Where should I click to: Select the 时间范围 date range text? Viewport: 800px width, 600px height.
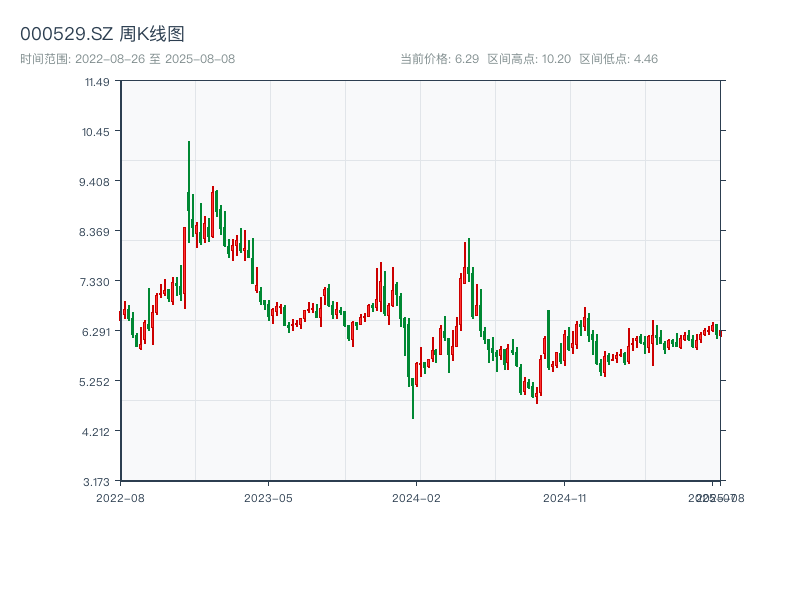pyautogui.click(x=127, y=59)
